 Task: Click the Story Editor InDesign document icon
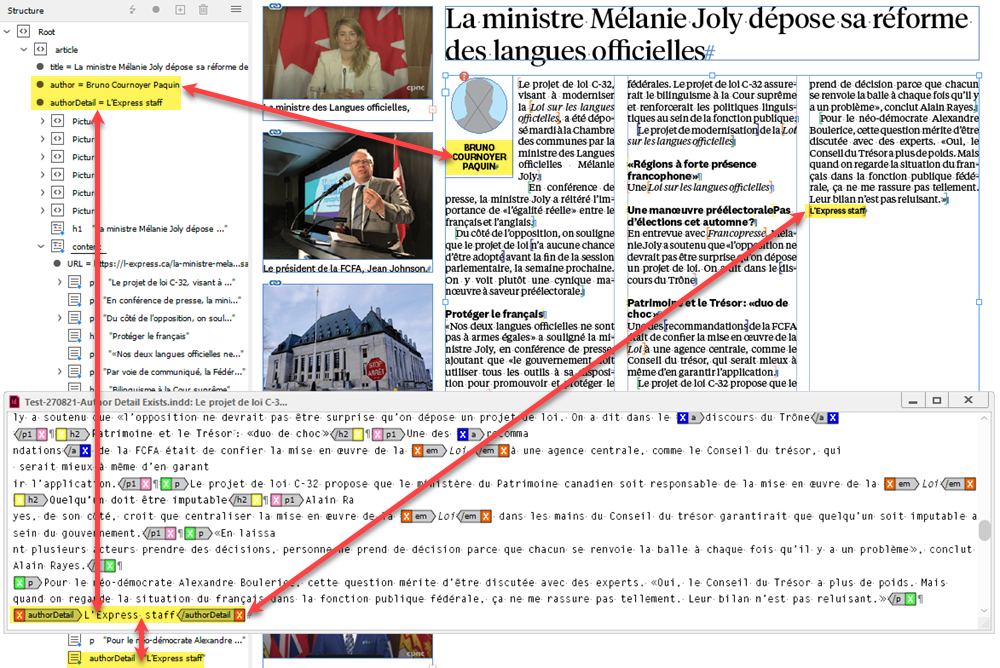tap(14, 402)
